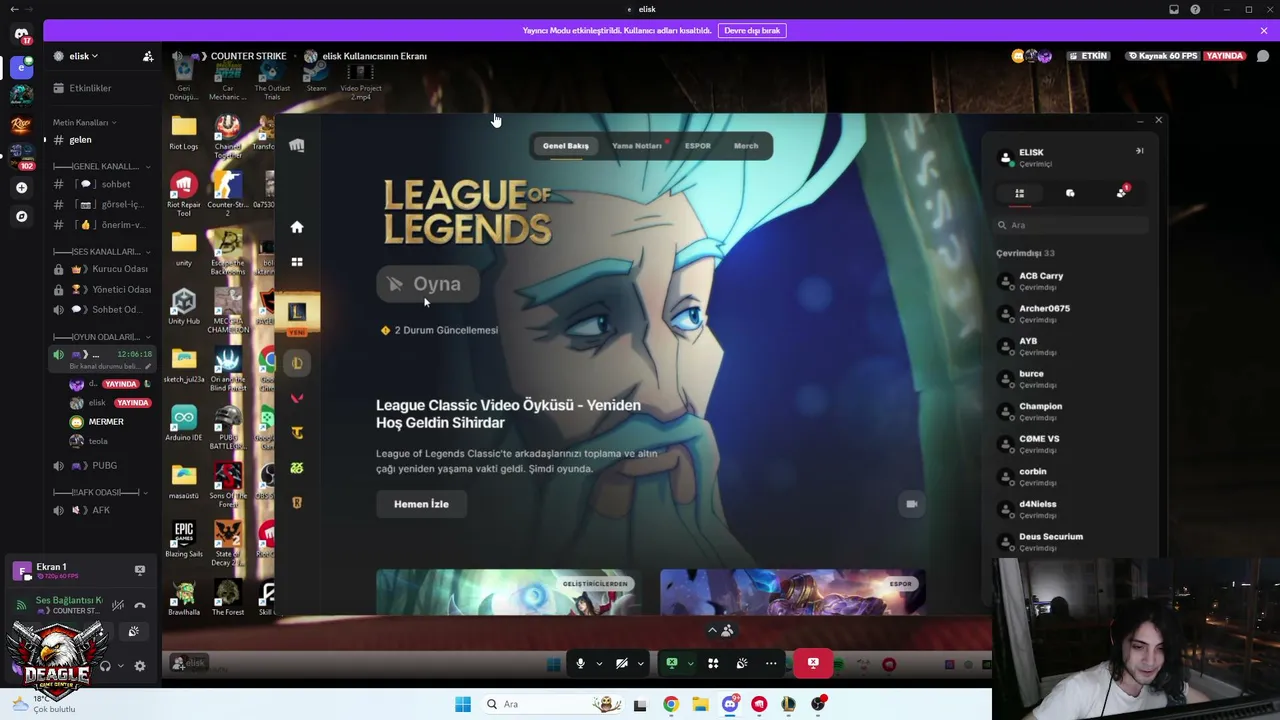Click the Riot fist logo in sidebar
Viewport: 1280px width, 720px height.
tap(297, 146)
